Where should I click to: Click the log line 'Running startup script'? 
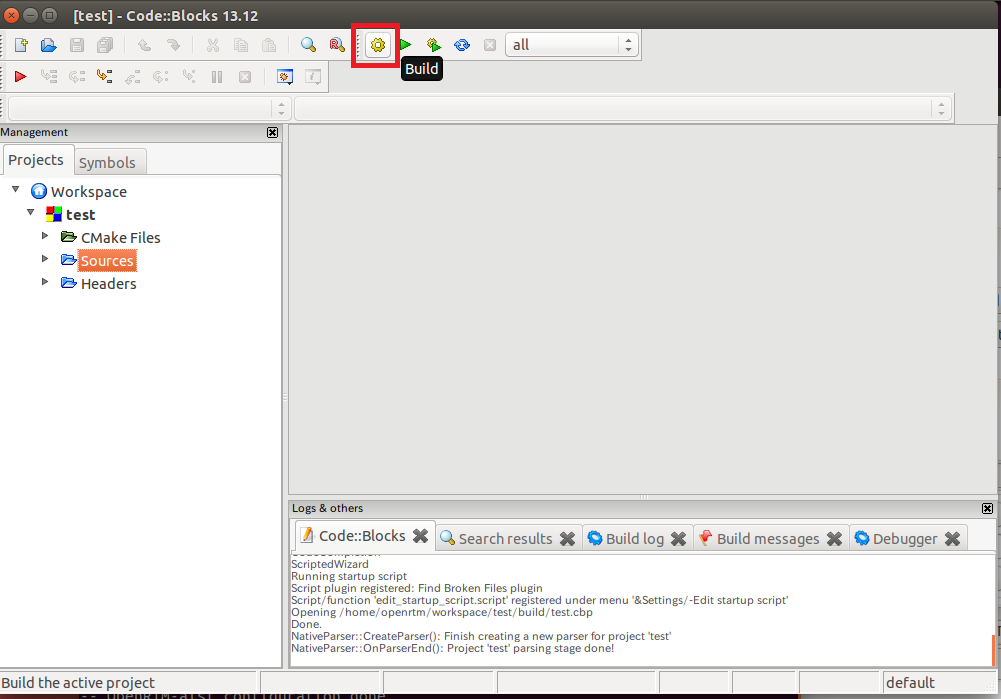[349, 576]
